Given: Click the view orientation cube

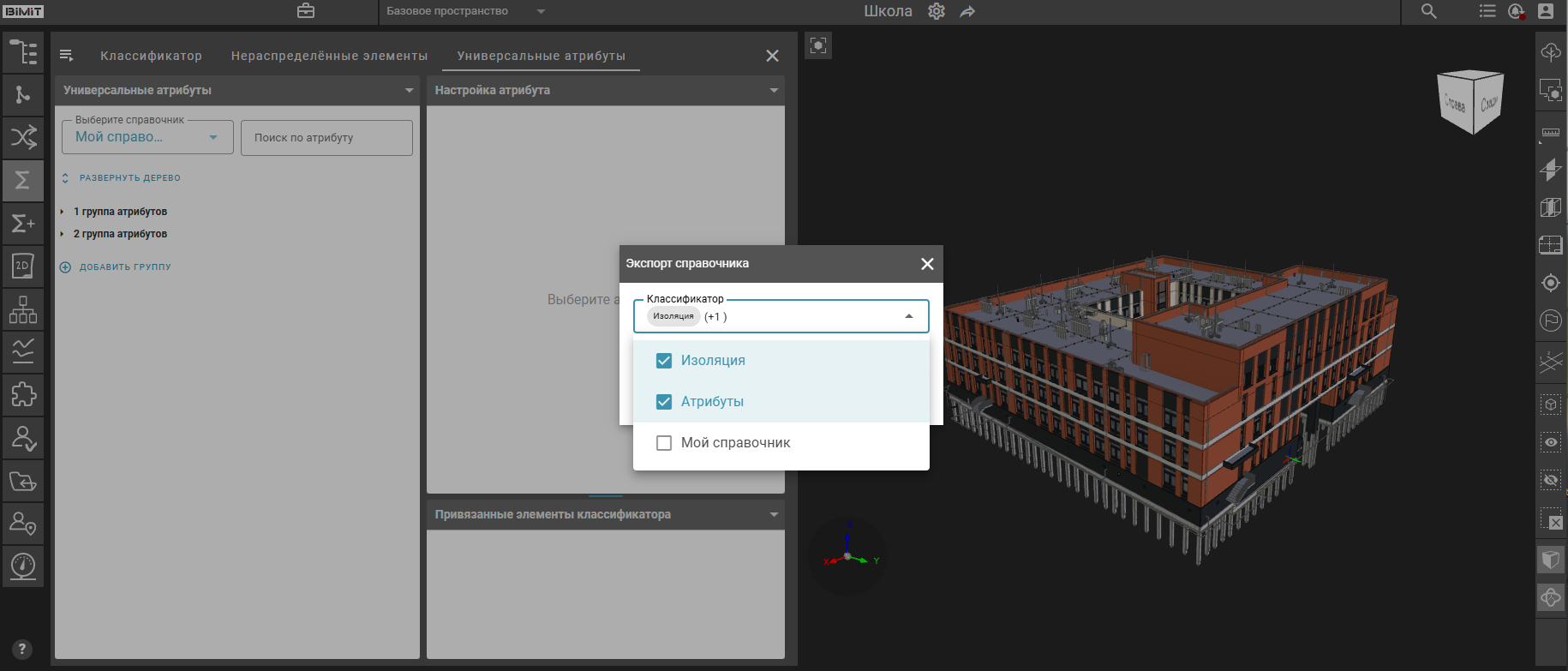Looking at the screenshot, I should pos(1470,102).
